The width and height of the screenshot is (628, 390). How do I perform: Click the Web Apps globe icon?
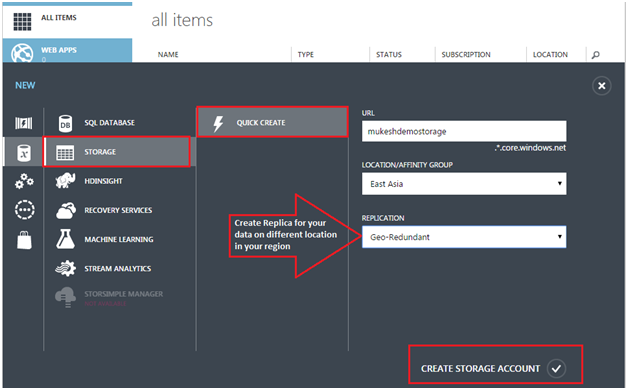(22, 53)
